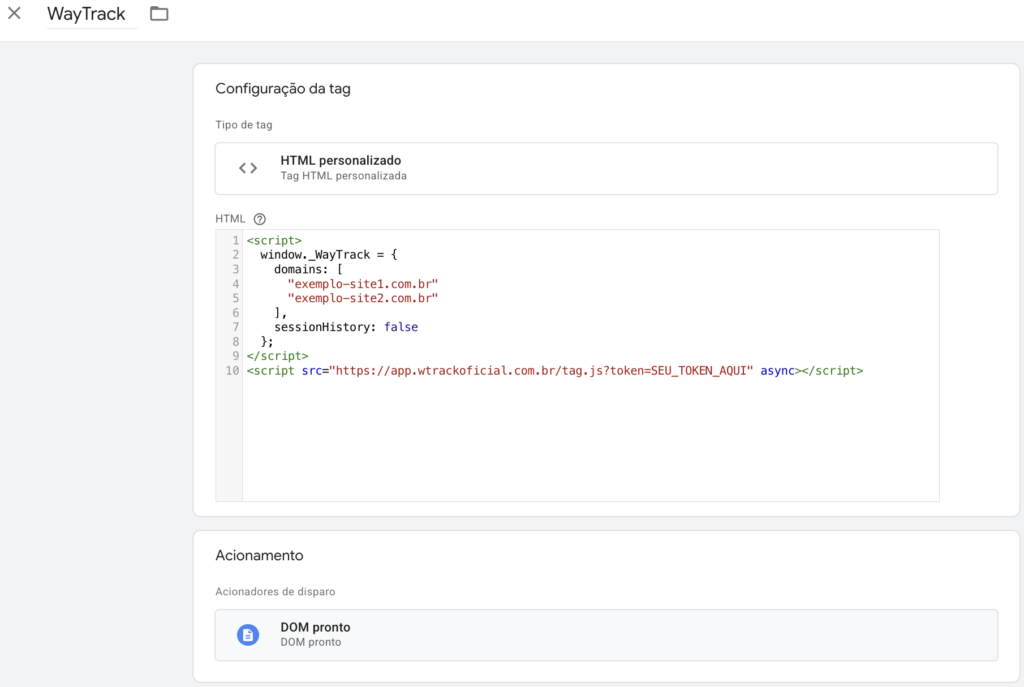Click the DOM pronto trigger icon
The image size is (1024, 687).
[248, 635]
